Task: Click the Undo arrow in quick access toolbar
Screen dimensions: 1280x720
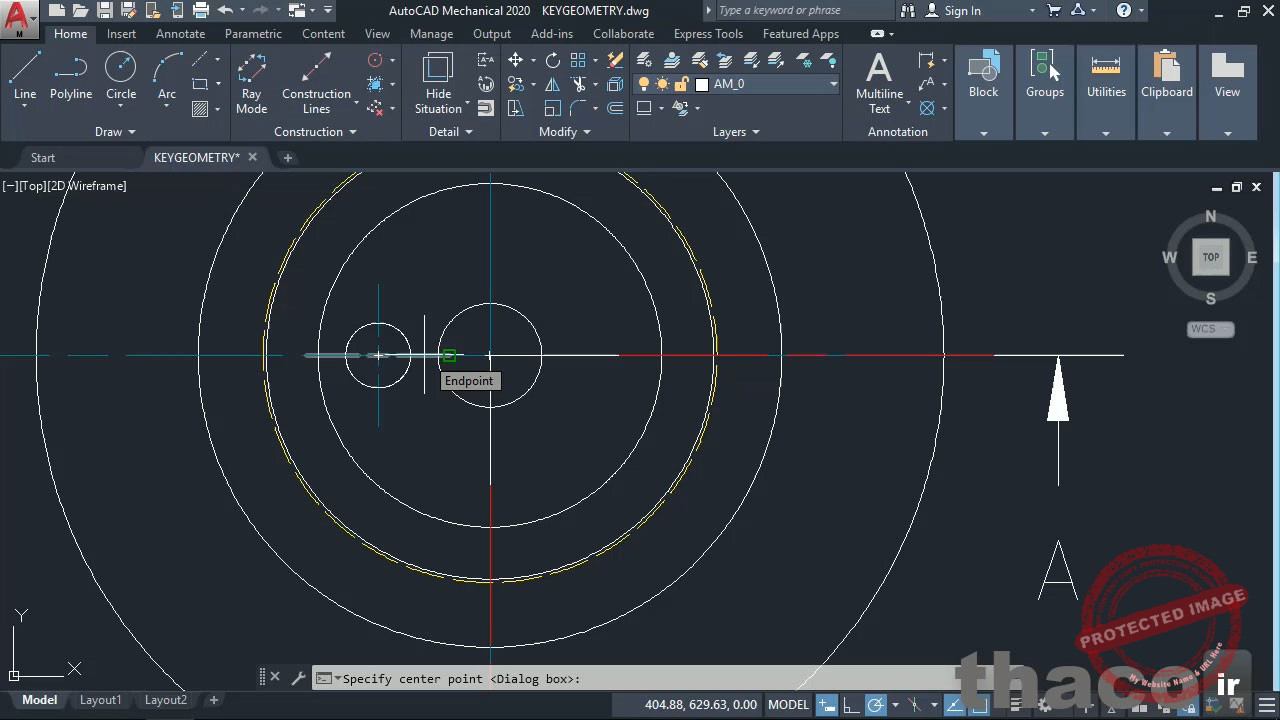Action: click(225, 10)
